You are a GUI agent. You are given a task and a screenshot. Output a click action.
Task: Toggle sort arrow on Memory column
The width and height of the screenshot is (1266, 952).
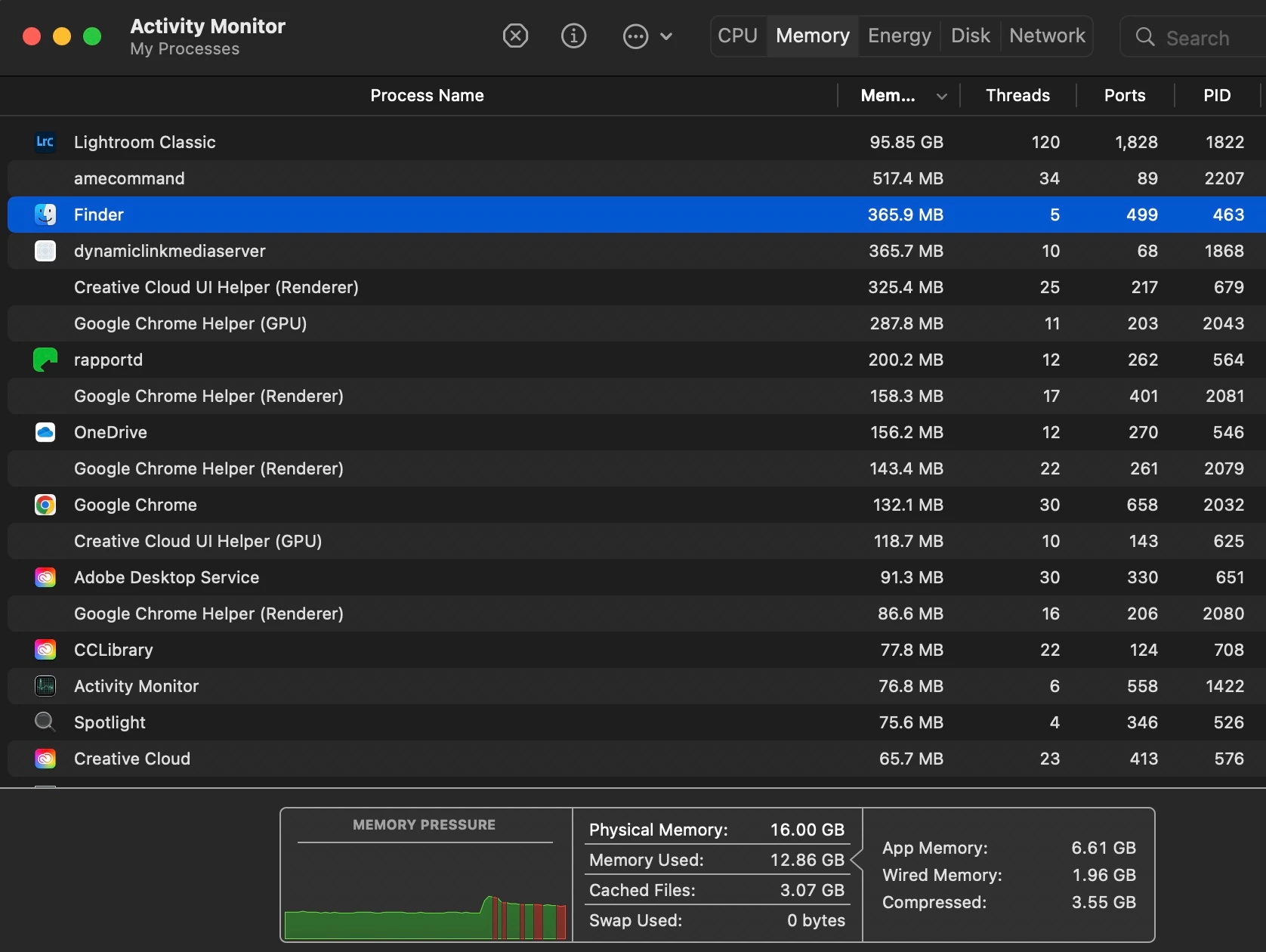tap(942, 96)
